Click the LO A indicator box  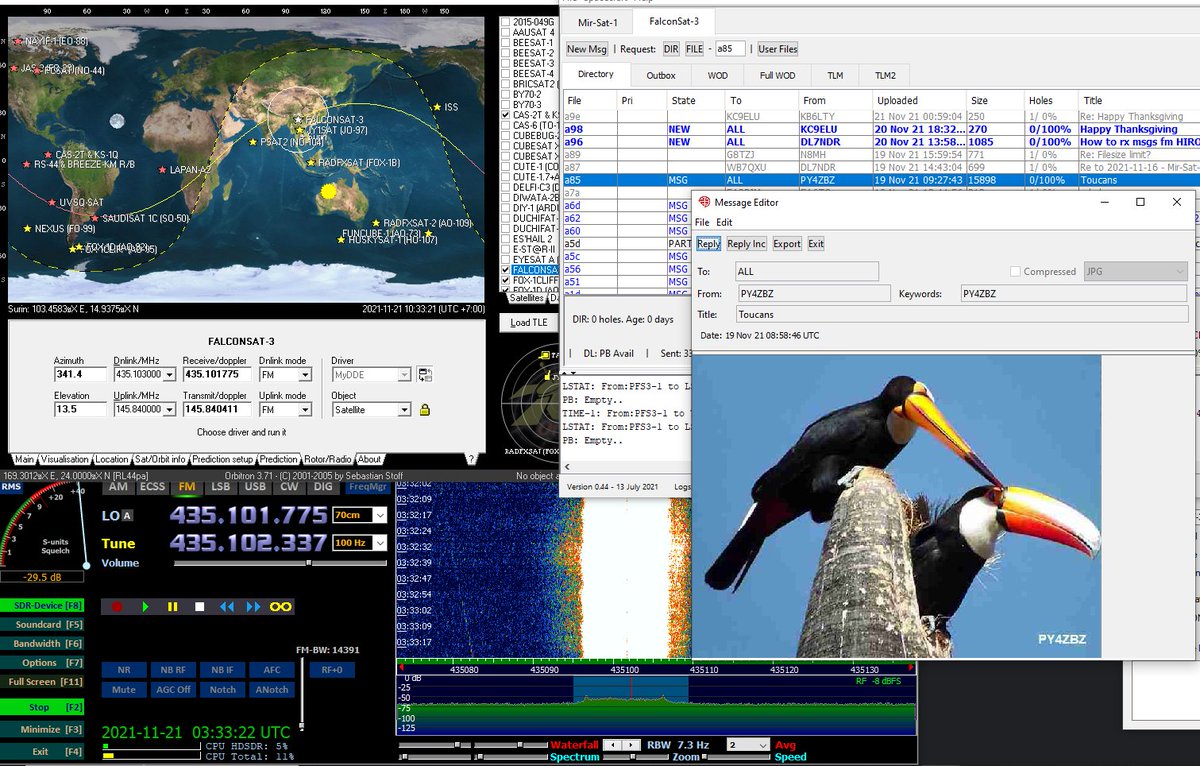coord(127,516)
